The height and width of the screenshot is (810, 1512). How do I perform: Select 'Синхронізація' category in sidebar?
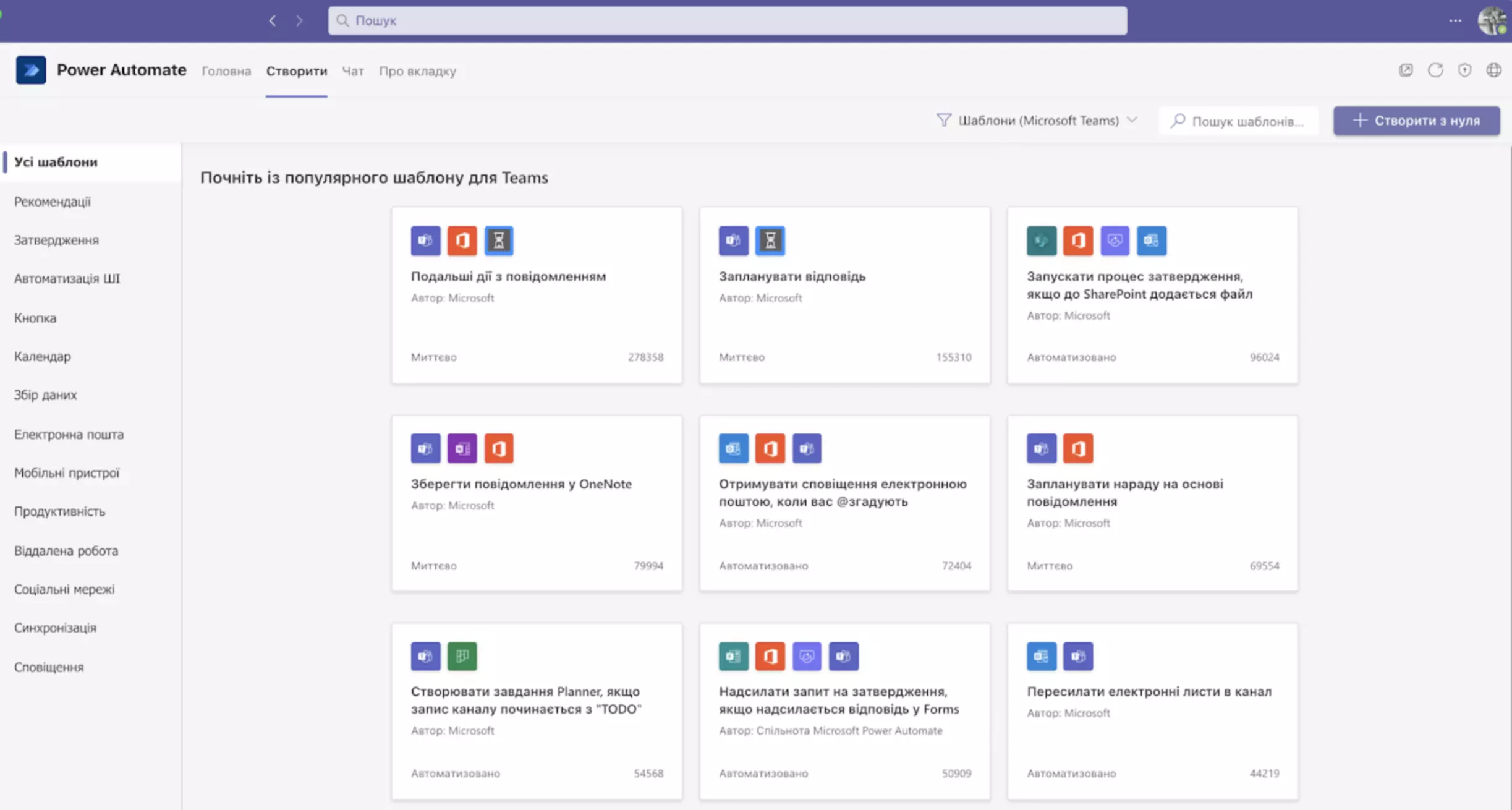[56, 628]
